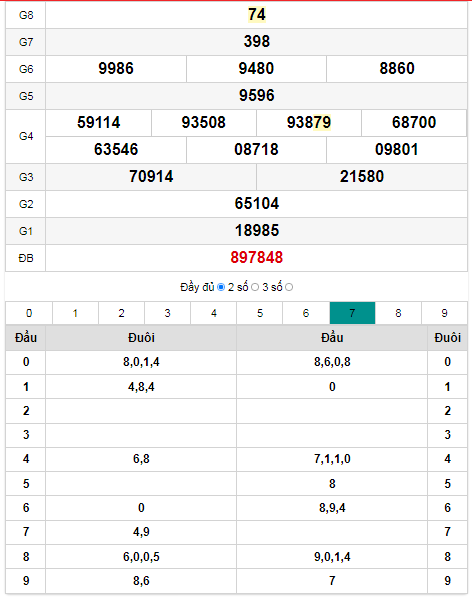This screenshot has height=597, width=472.
Task: Switch to digit tab 2
Action: click(x=121, y=313)
